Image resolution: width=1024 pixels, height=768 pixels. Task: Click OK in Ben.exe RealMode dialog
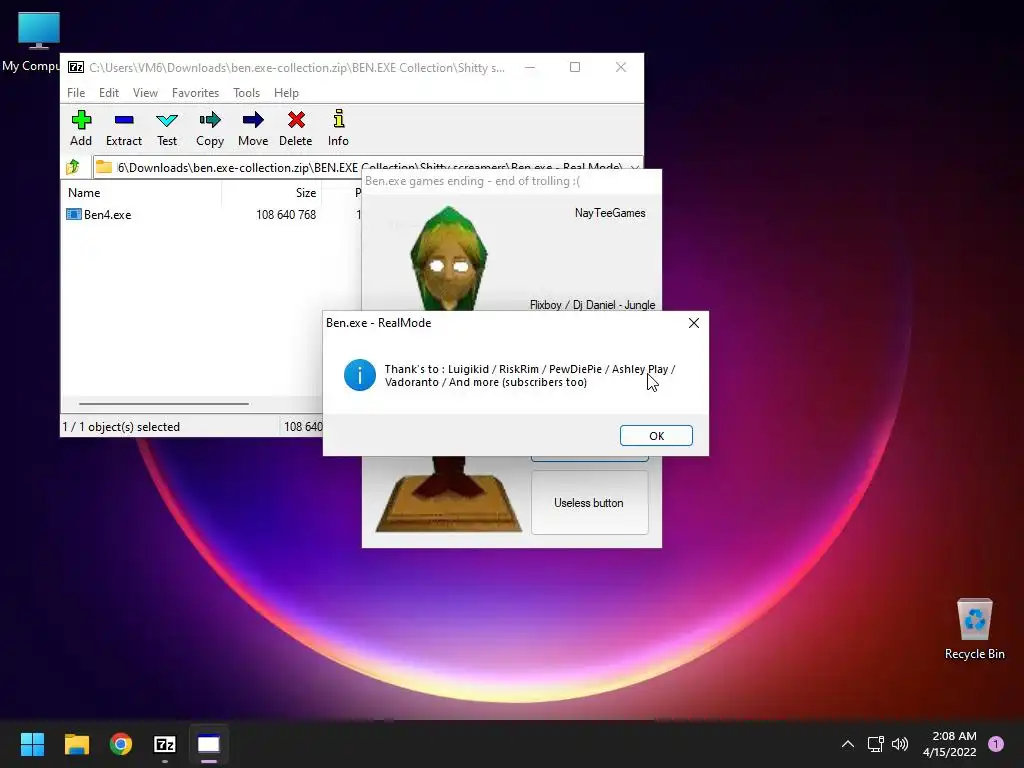(x=656, y=436)
